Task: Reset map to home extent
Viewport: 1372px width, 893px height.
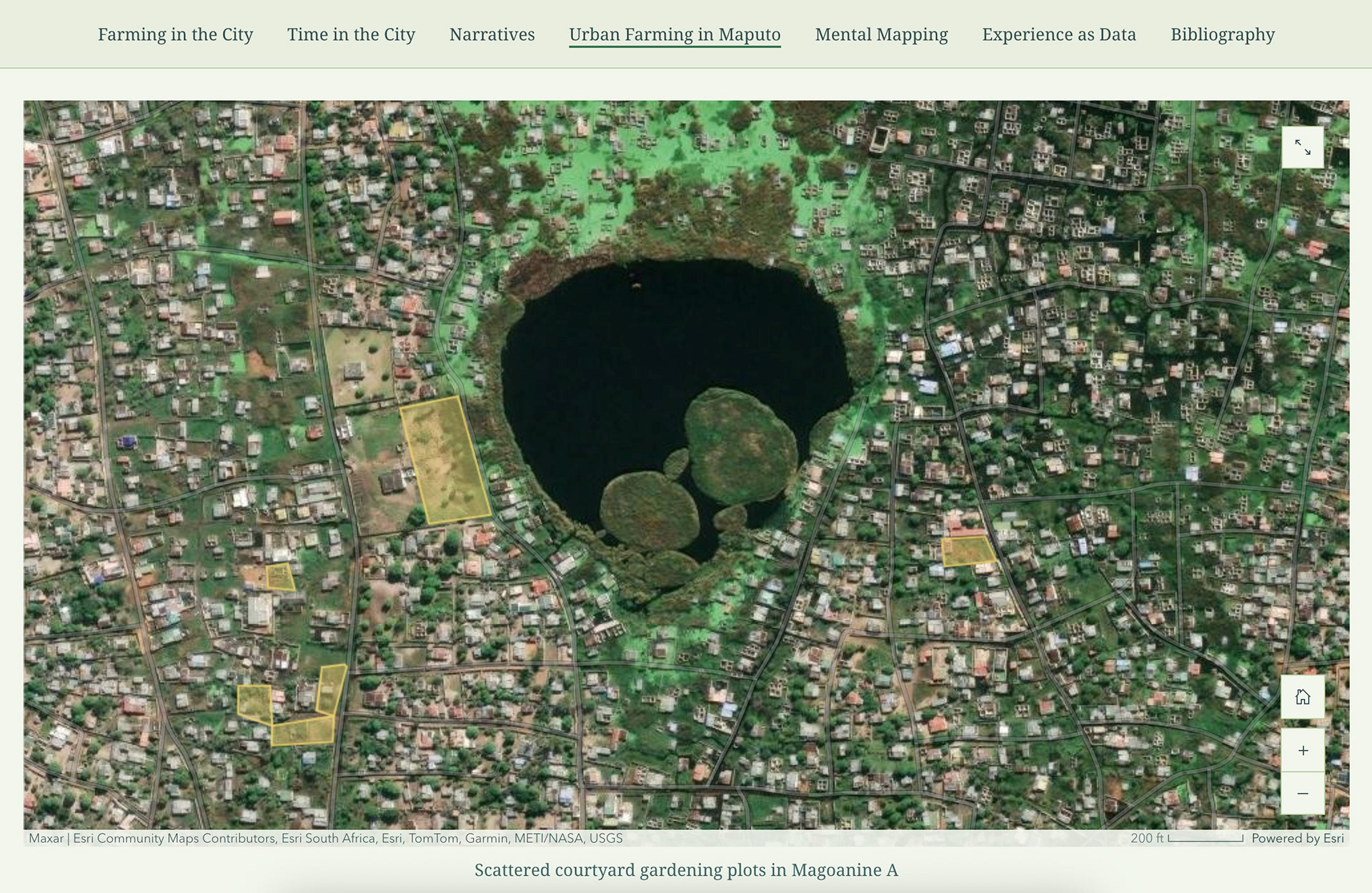Action: pyautogui.click(x=1302, y=696)
